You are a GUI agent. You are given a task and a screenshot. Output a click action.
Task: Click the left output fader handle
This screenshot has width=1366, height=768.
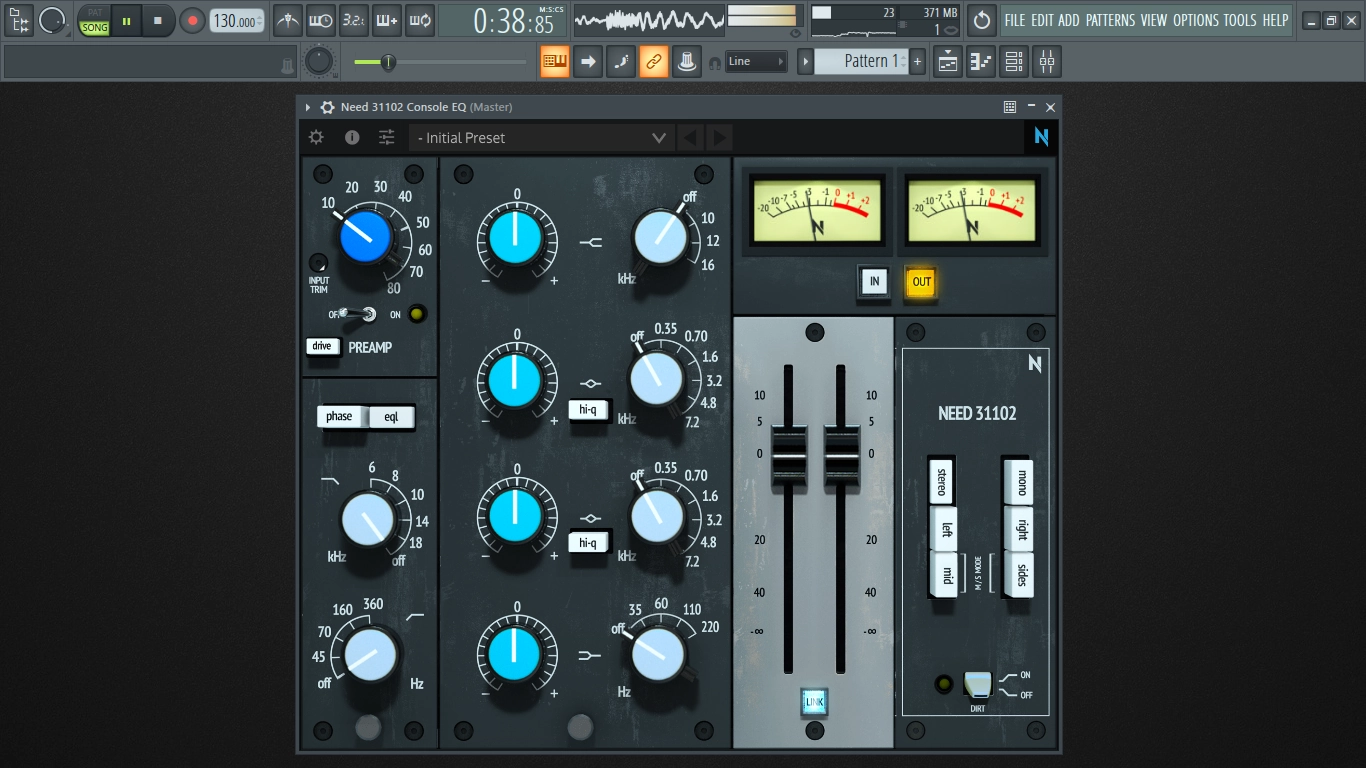pos(789,459)
